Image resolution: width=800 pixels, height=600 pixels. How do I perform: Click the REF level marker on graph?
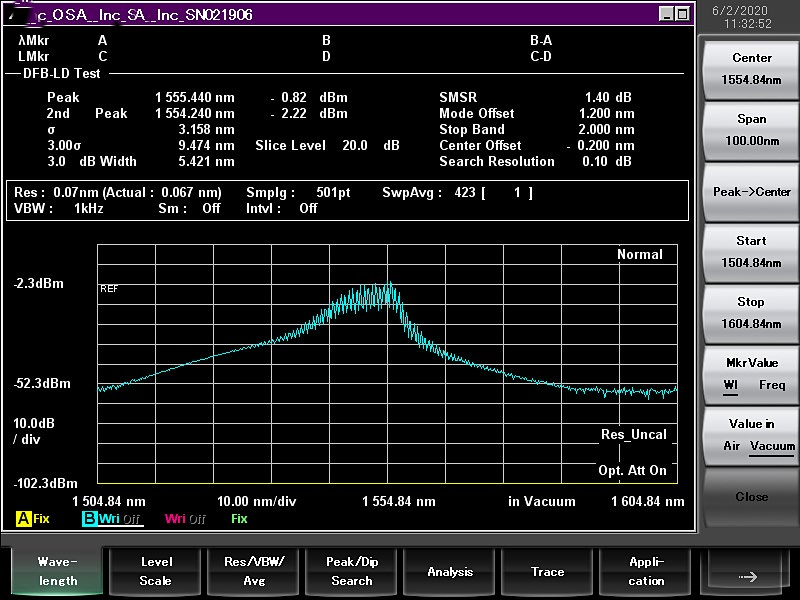point(109,289)
